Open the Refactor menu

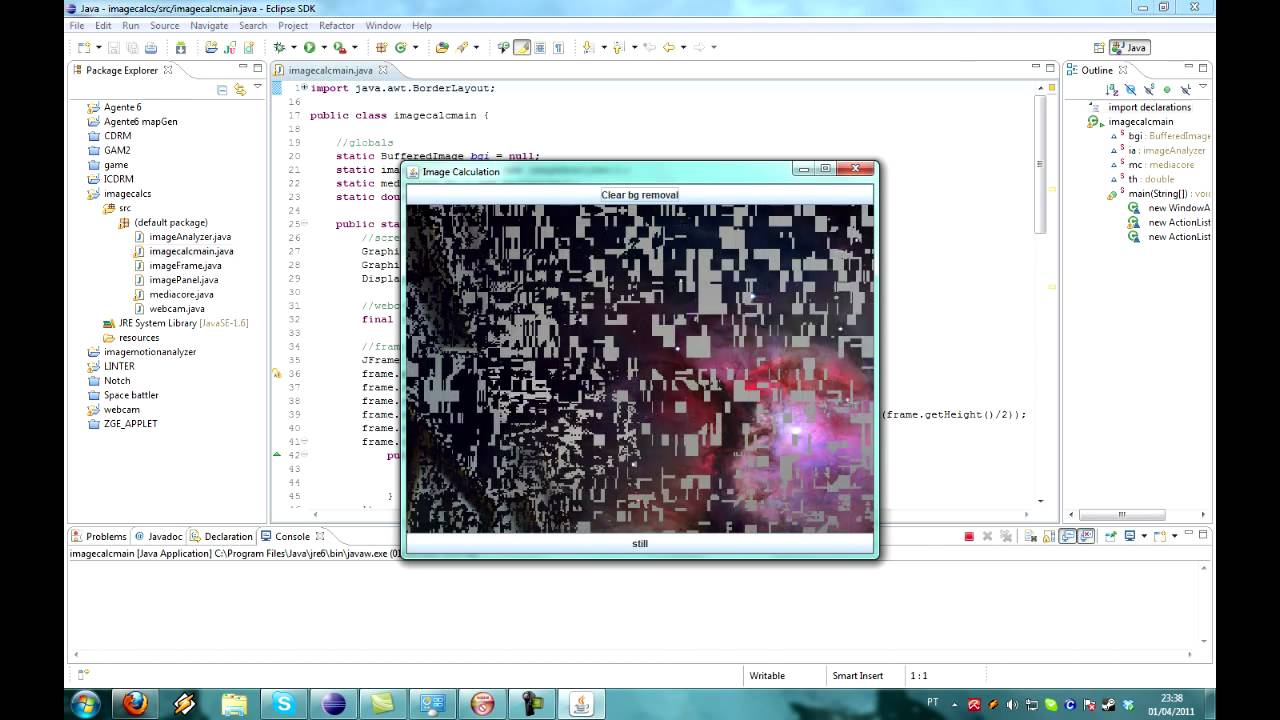tap(337, 25)
